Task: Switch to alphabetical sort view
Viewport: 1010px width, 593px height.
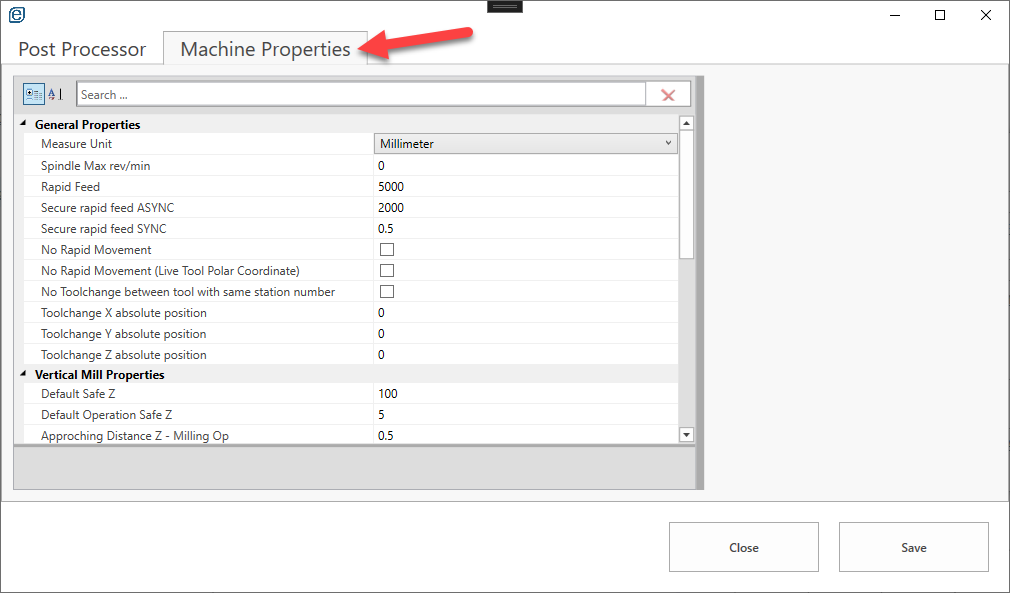Action: (x=55, y=94)
